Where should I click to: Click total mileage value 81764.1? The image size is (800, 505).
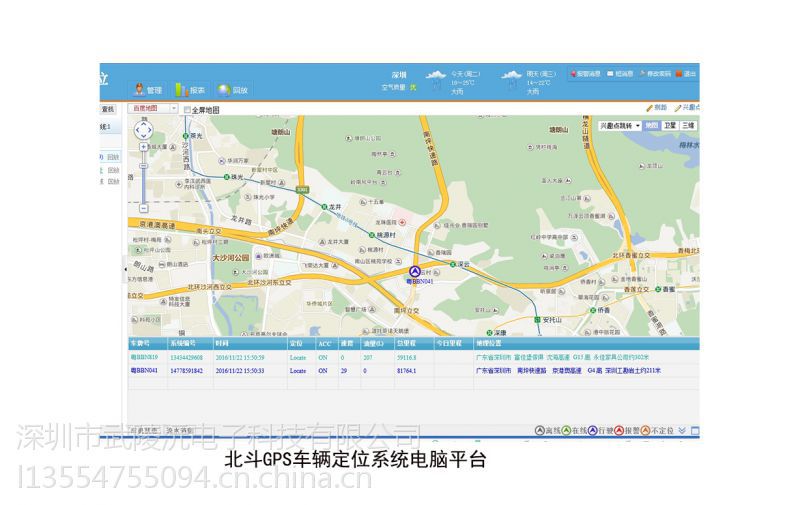[x=407, y=371]
